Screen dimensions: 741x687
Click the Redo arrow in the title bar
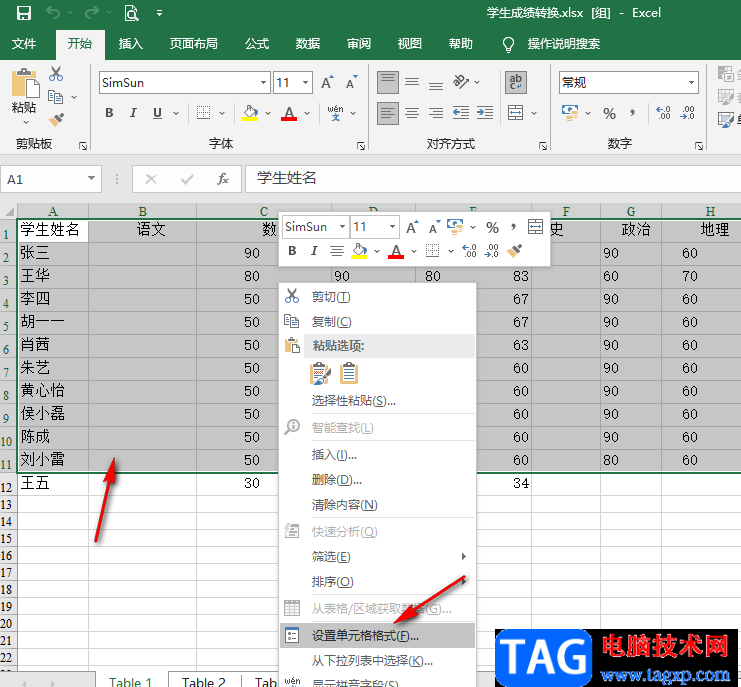pos(92,13)
